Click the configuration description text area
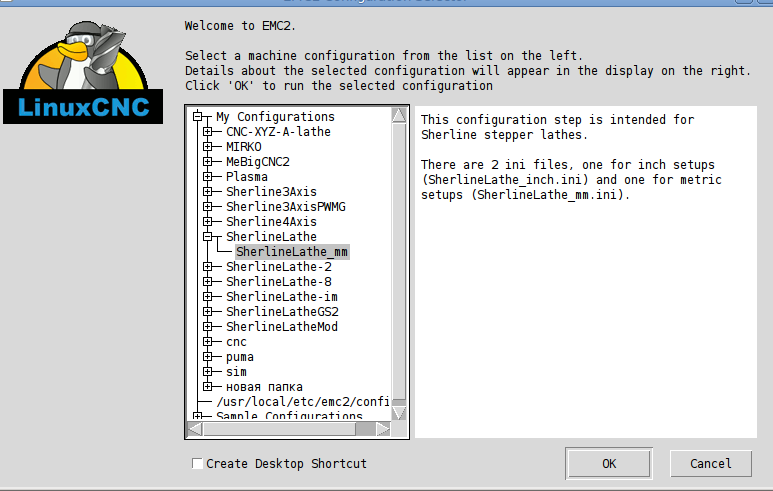This screenshot has width=773, height=491. pos(585,300)
